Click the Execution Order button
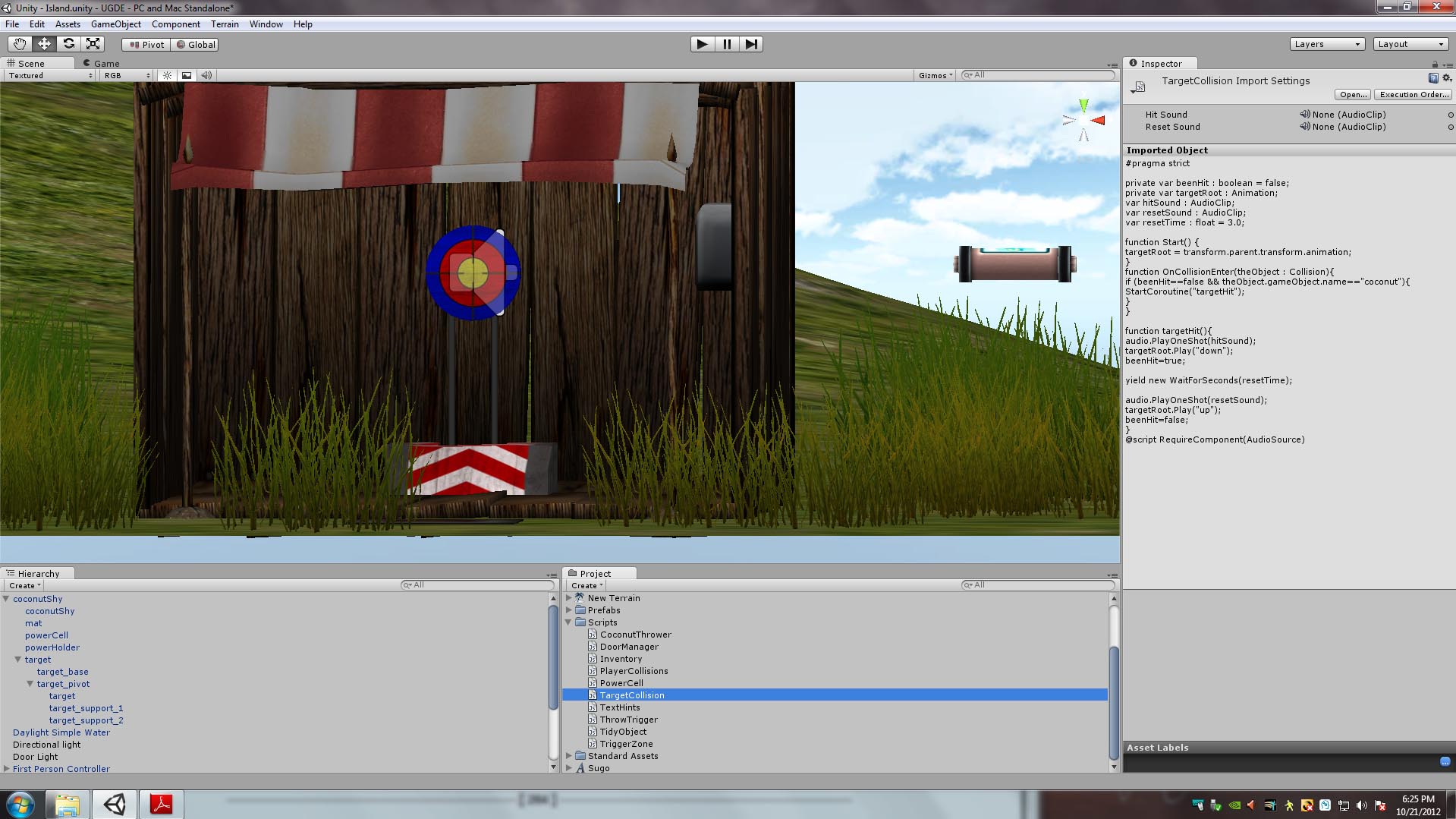The width and height of the screenshot is (1456, 819). pyautogui.click(x=1414, y=95)
